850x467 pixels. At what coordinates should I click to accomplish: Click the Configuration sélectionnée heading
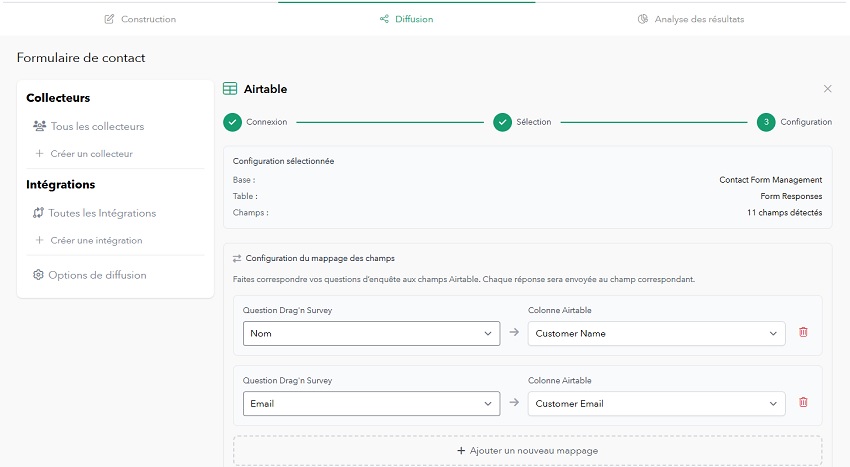click(x=284, y=161)
